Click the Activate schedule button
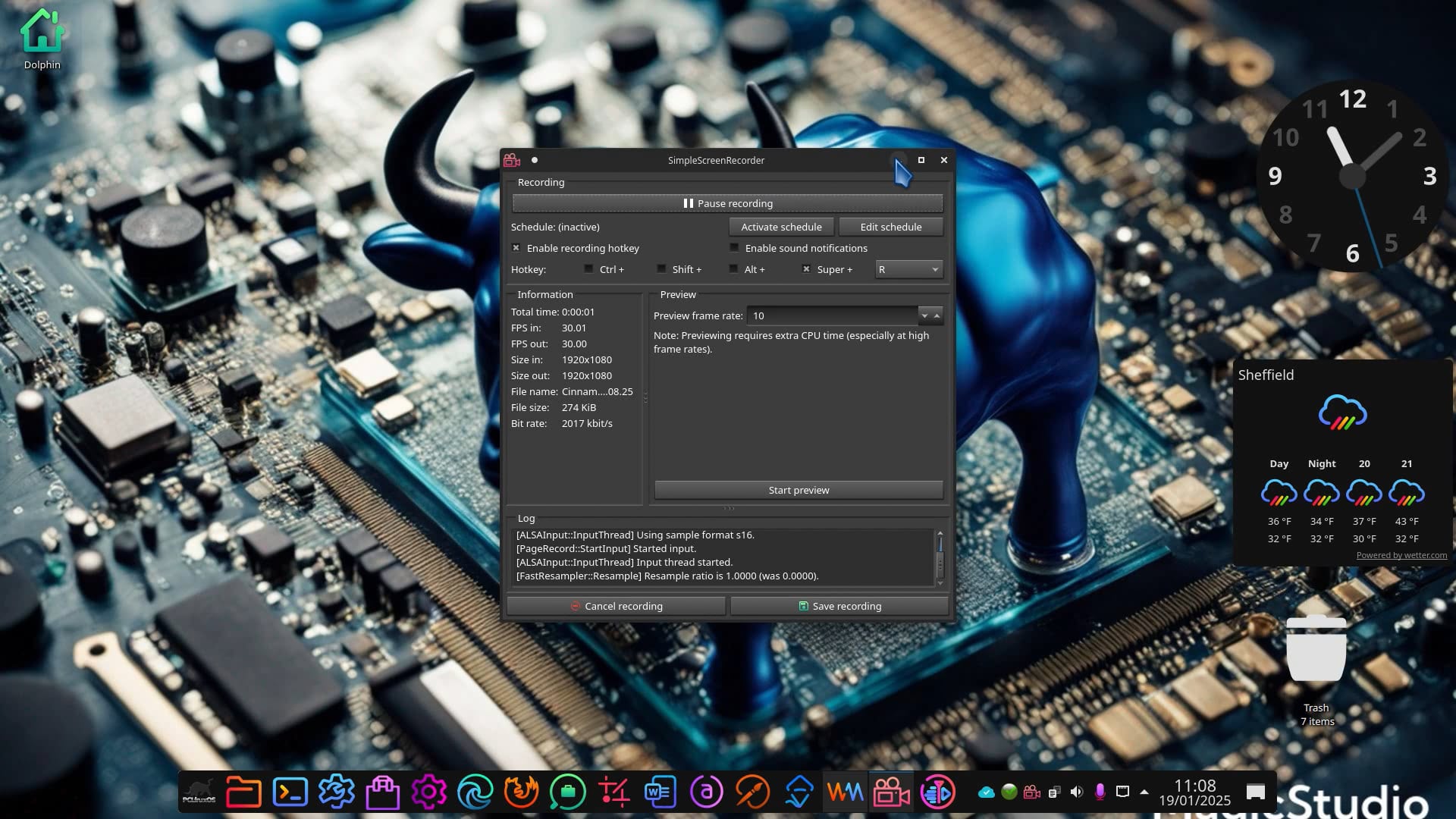Viewport: 1456px width, 819px height. click(x=781, y=227)
